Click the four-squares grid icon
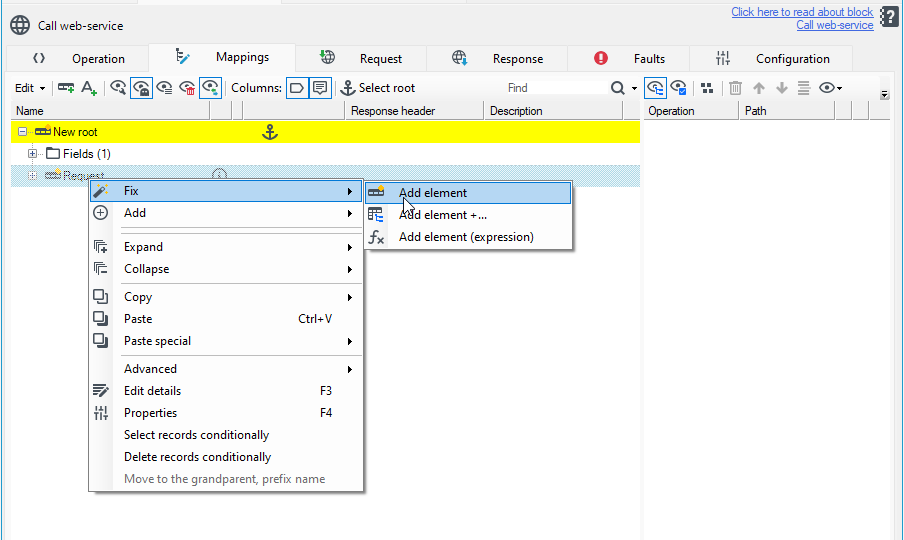This screenshot has width=904, height=540. 707,88
